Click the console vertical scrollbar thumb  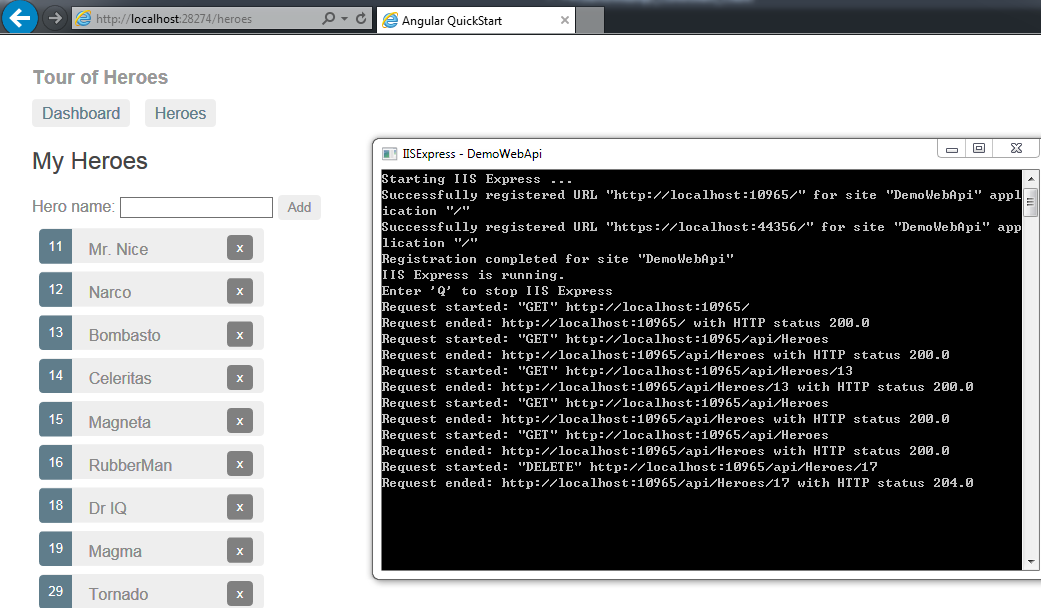point(1030,202)
